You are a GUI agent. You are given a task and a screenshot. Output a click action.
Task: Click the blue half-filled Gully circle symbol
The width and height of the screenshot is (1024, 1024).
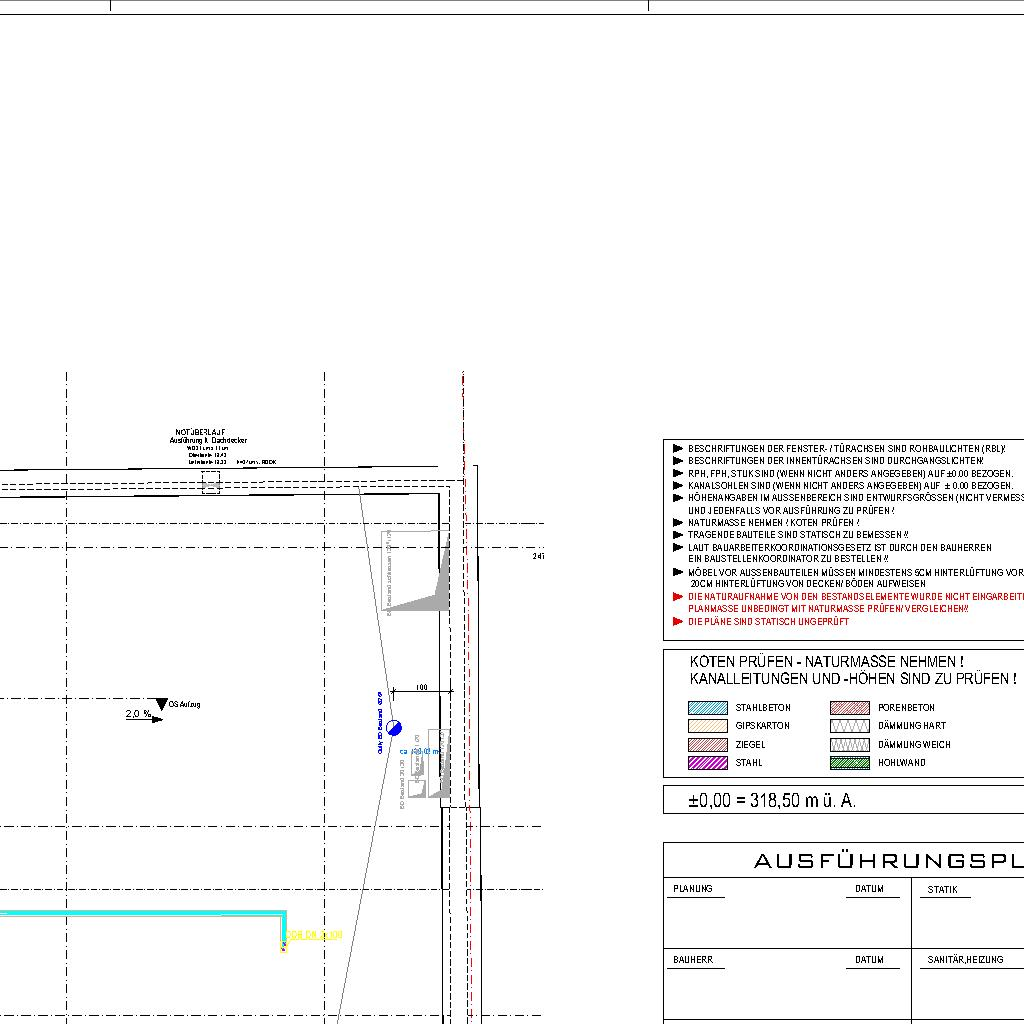(x=394, y=726)
